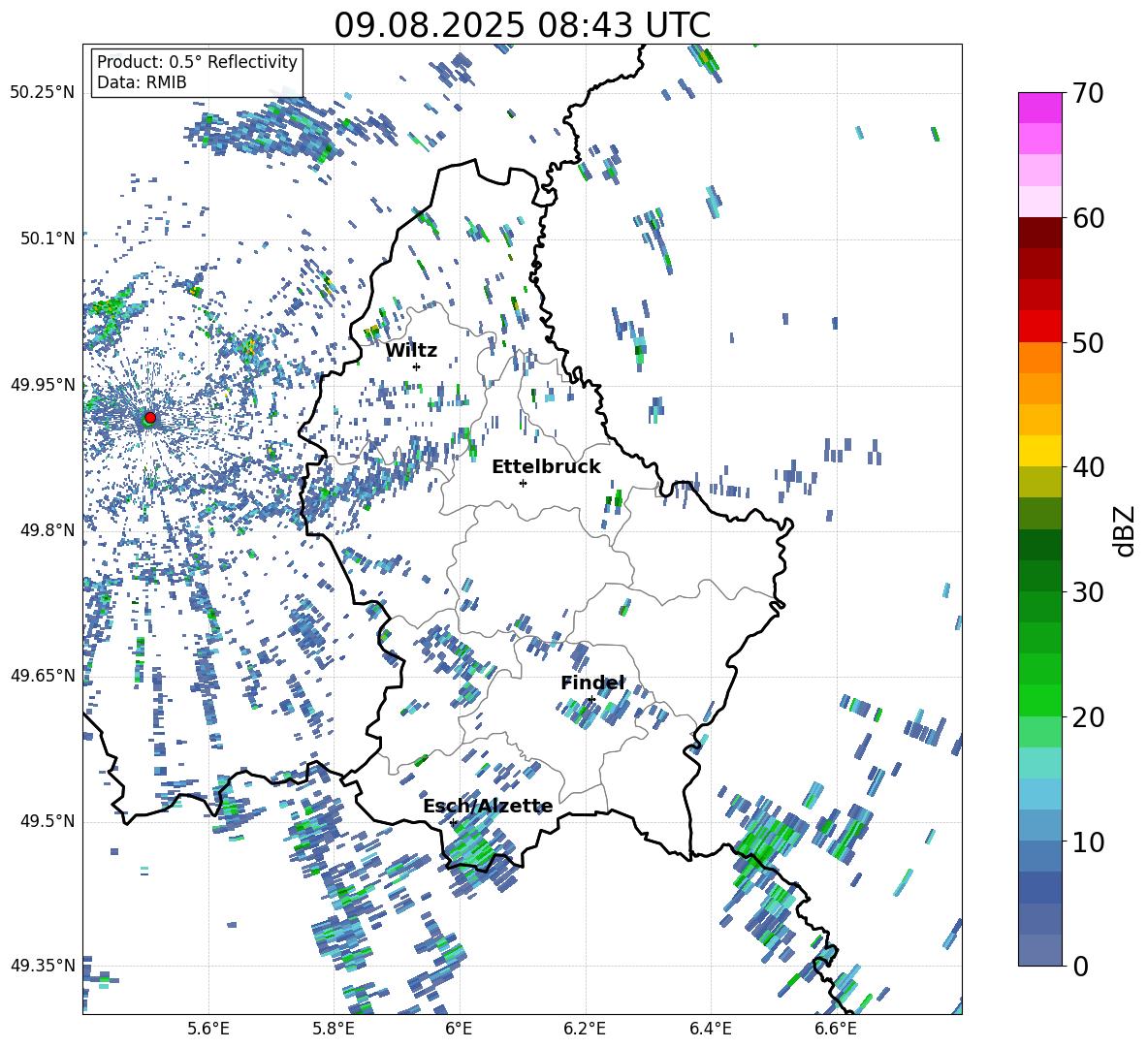Click the colorbar tick label 40

coord(1088,467)
